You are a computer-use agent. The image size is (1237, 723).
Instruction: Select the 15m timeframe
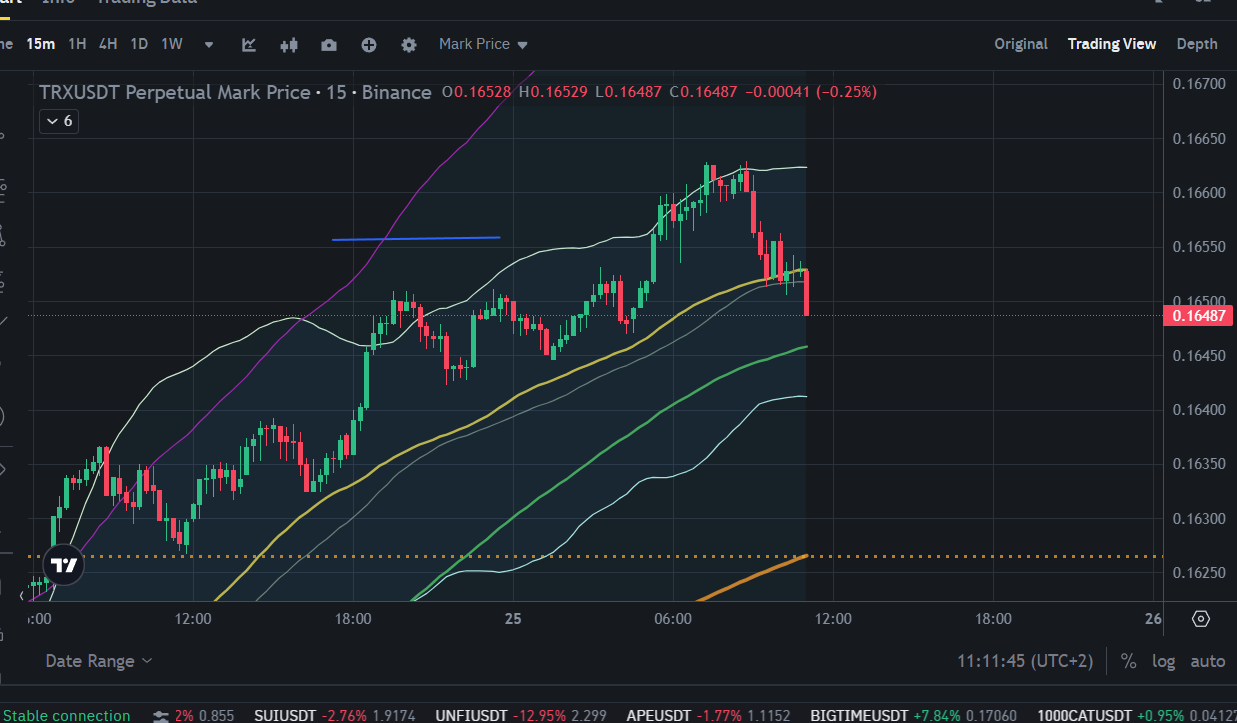click(40, 44)
